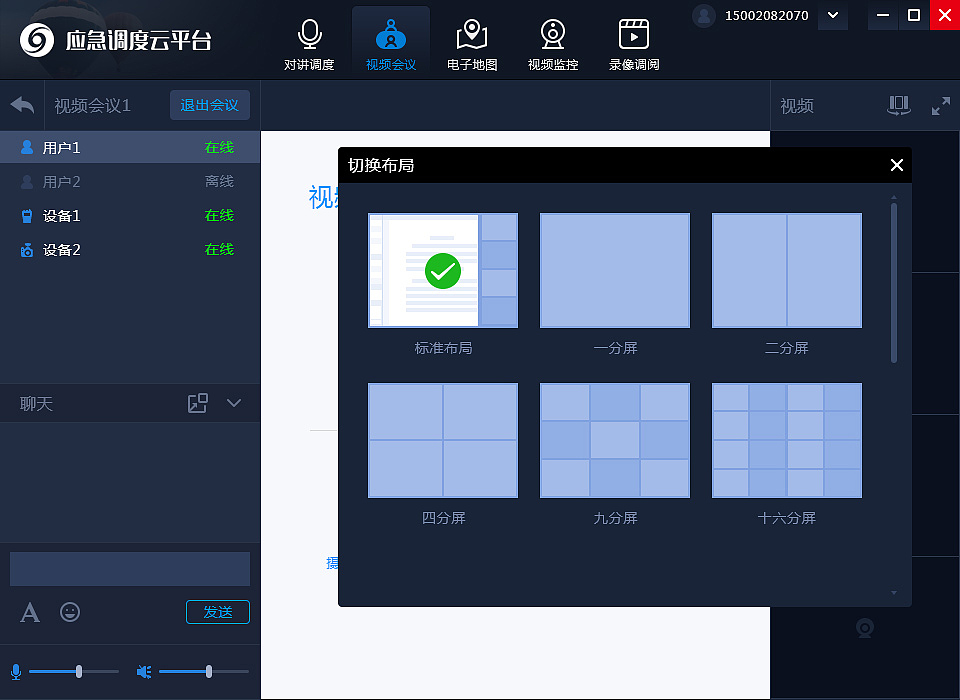This screenshot has height=700, width=960.
Task: Select 设备1 in the participant list
Action: coord(130,216)
